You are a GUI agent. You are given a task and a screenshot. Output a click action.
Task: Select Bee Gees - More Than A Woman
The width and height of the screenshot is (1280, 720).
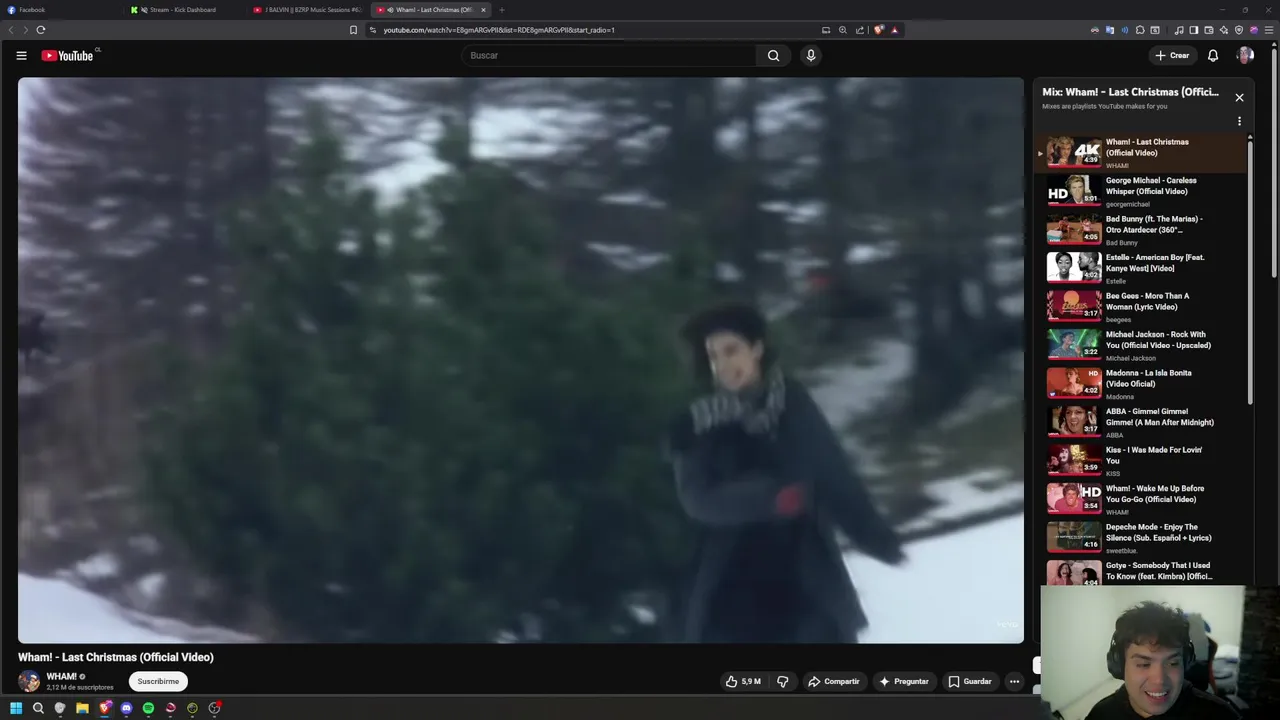tap(1142, 307)
